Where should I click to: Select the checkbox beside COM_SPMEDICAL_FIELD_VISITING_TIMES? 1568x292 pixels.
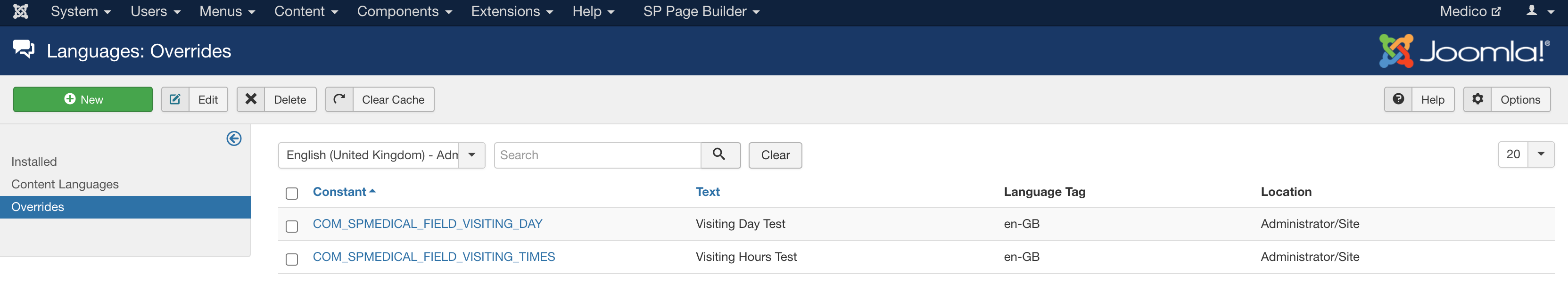coord(291,258)
